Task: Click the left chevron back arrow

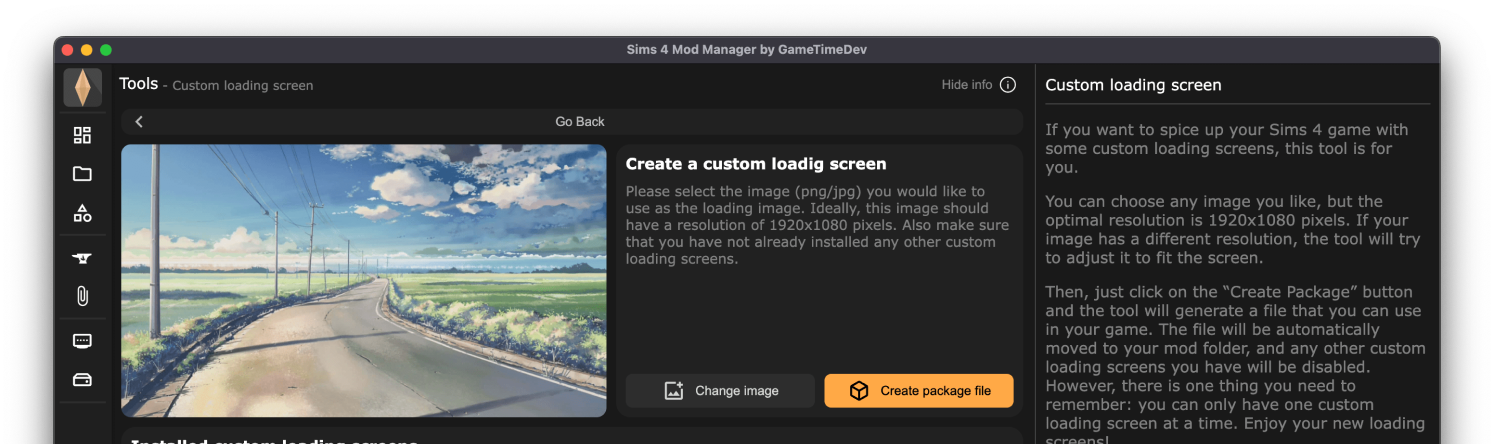Action: 139,122
